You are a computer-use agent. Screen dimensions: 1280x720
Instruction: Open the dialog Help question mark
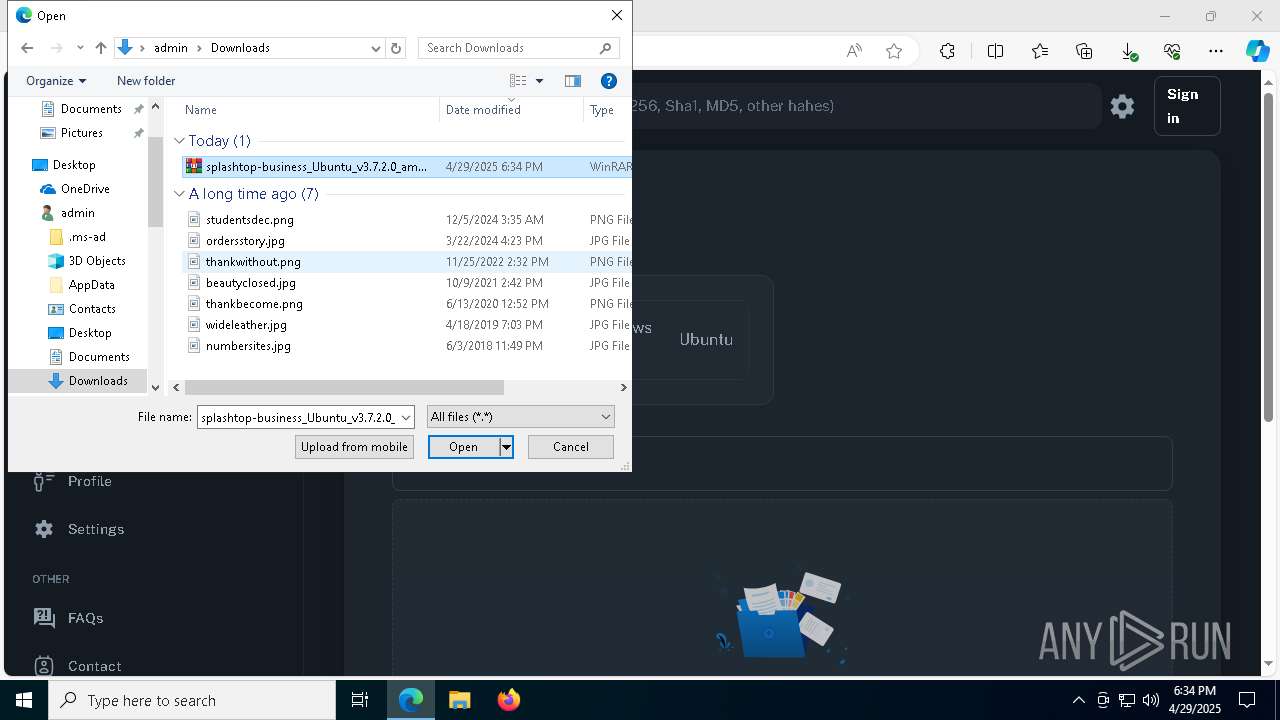608,81
